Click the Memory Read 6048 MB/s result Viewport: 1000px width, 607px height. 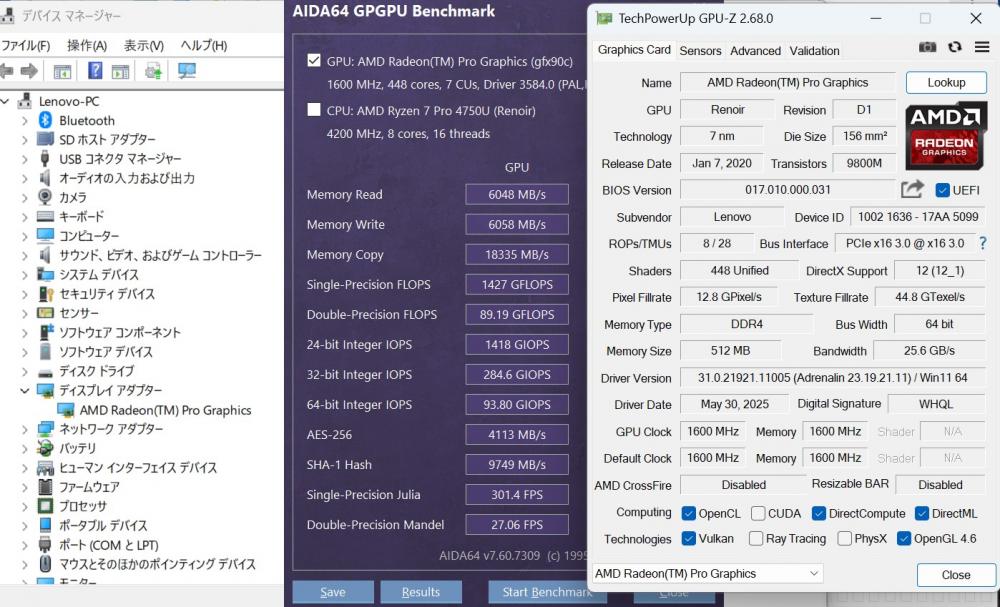[517, 194]
